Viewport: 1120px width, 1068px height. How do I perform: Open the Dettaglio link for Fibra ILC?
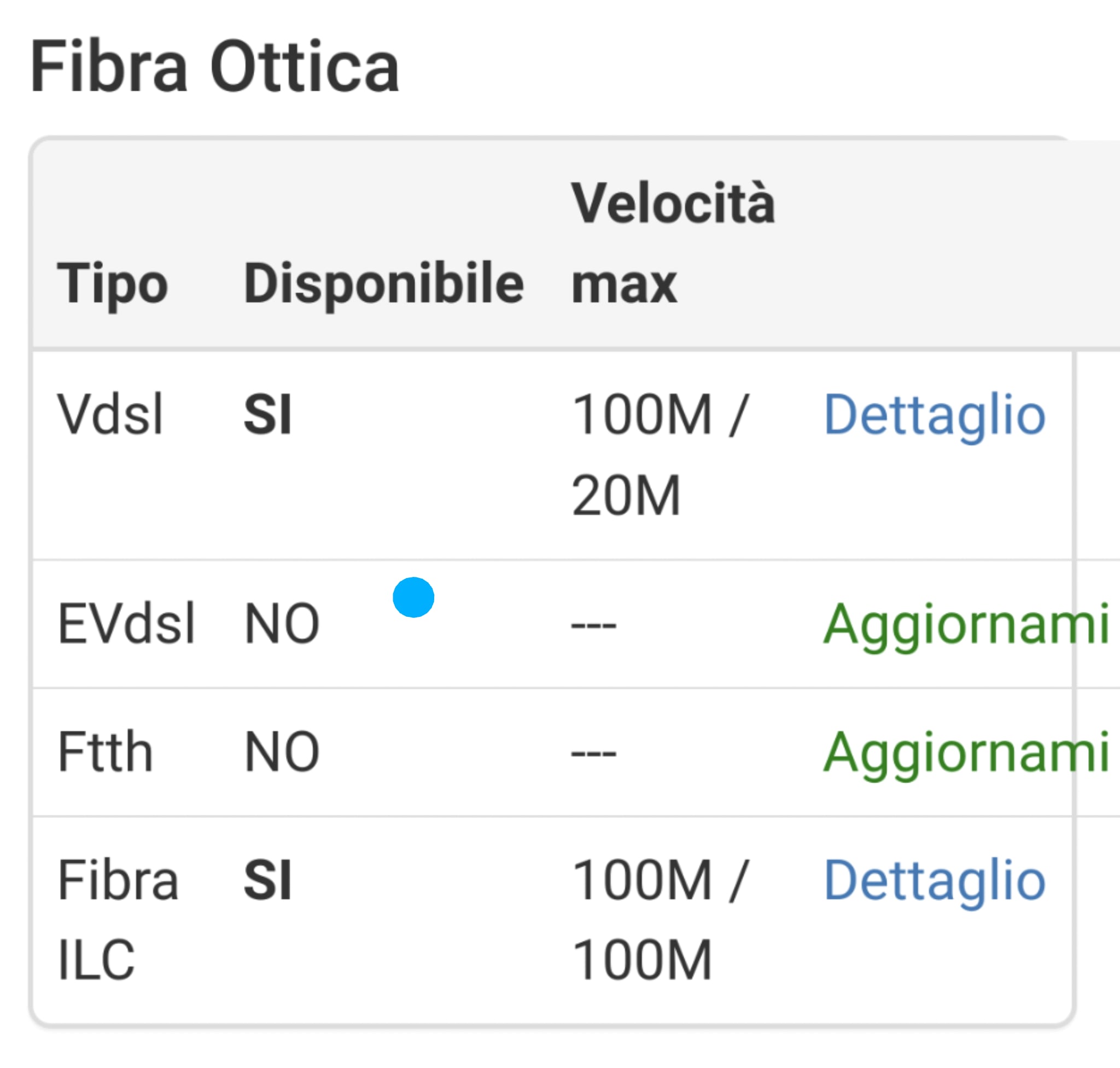pos(935,880)
